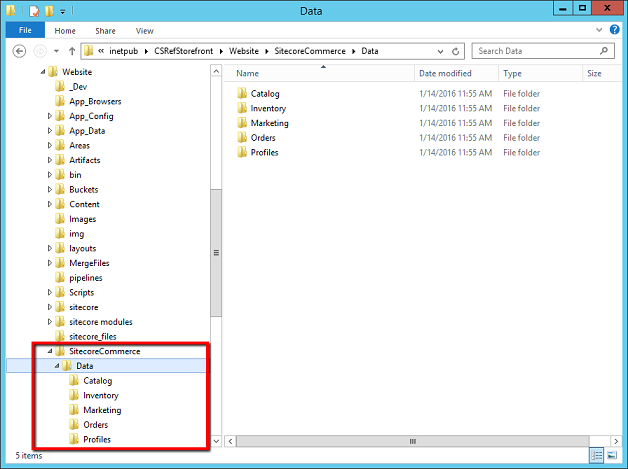
Task: Switch to the Home ribbon tab
Action: [x=65, y=31]
